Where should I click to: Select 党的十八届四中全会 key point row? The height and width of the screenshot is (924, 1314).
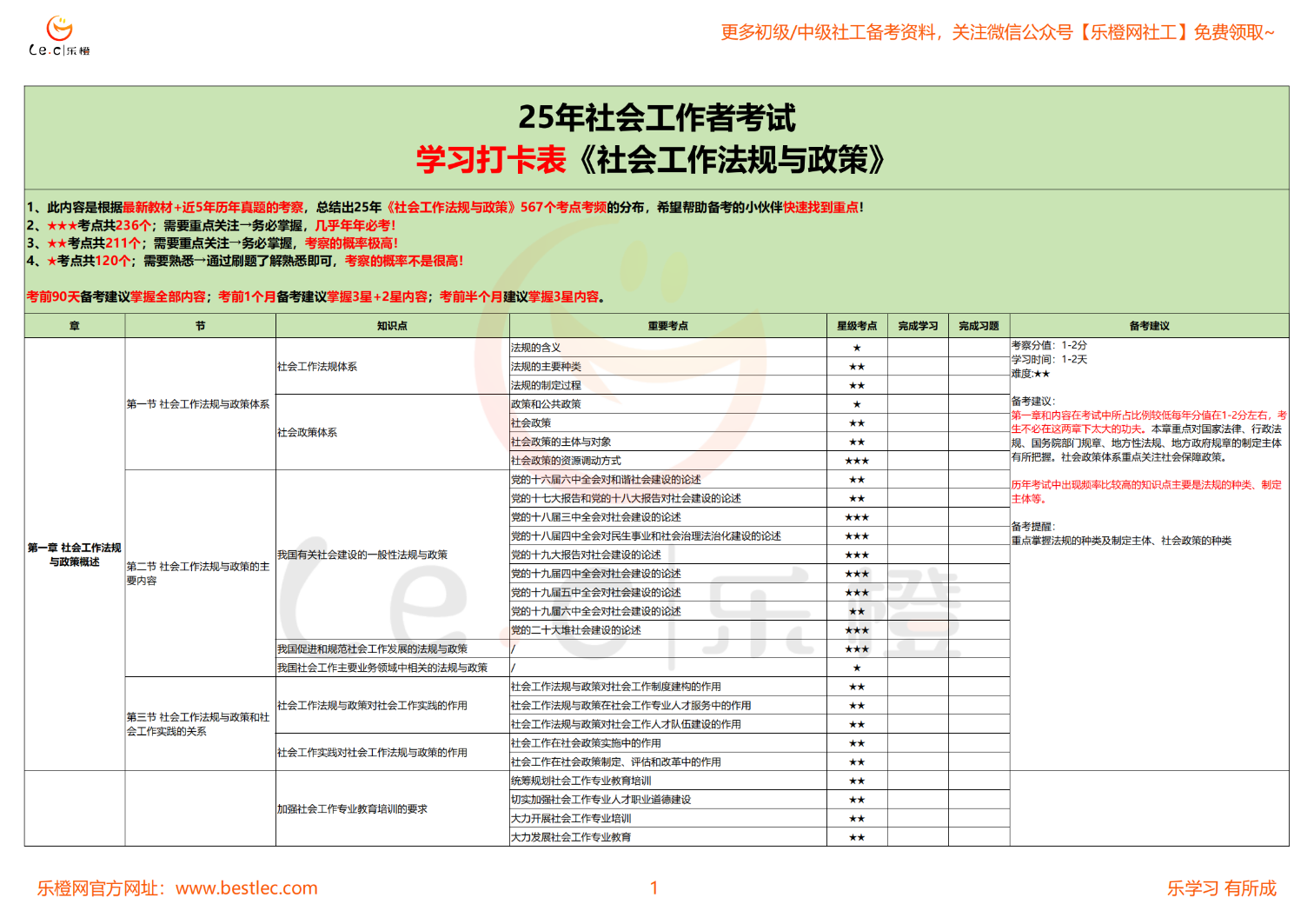click(668, 536)
